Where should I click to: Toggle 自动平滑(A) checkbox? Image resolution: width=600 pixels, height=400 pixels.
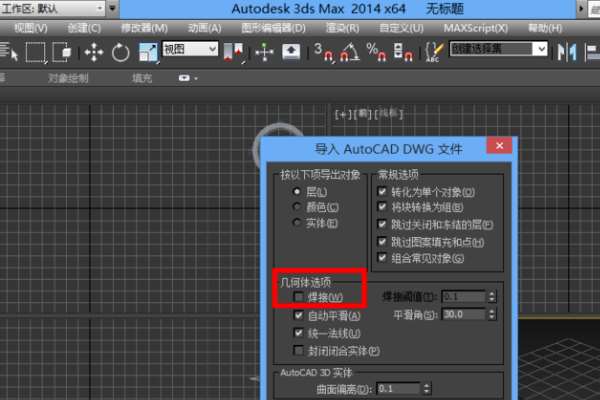(x=298, y=315)
